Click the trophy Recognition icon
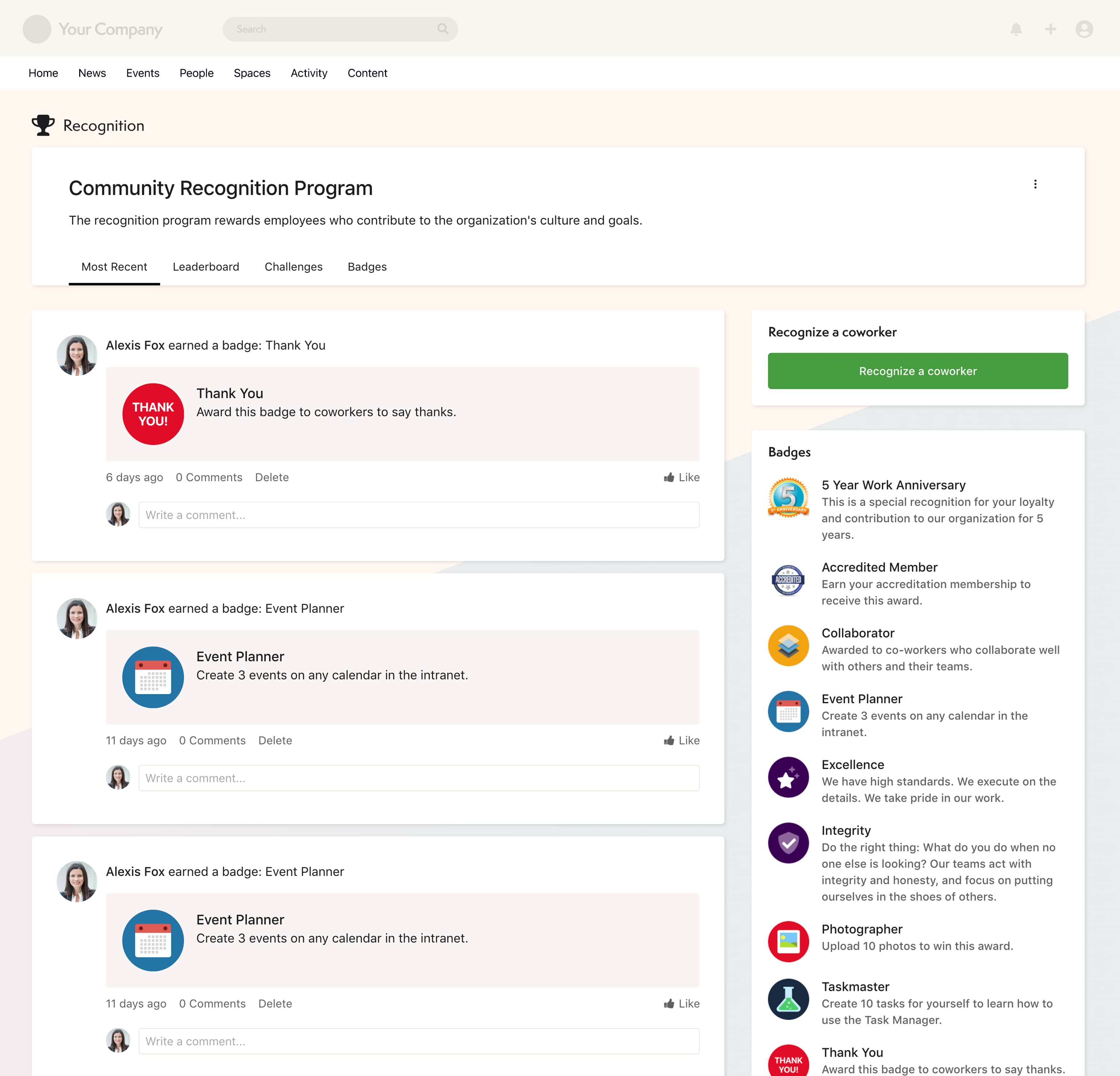This screenshot has width=1120, height=1076. pos(43,125)
